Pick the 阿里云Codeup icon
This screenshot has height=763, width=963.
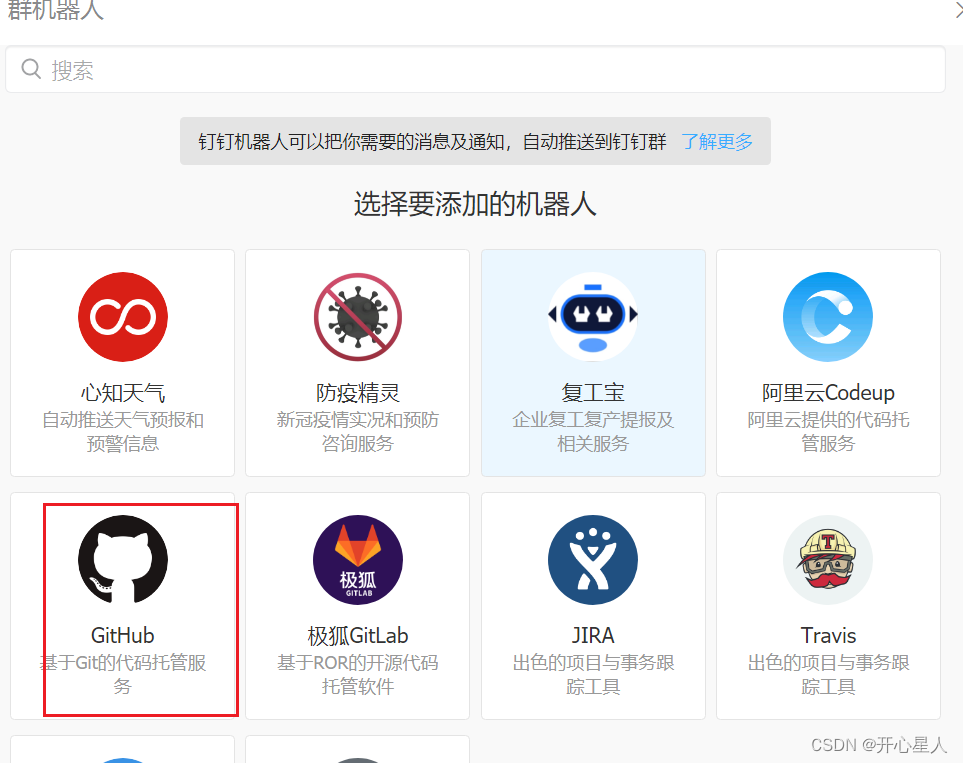pyautogui.click(x=828, y=317)
